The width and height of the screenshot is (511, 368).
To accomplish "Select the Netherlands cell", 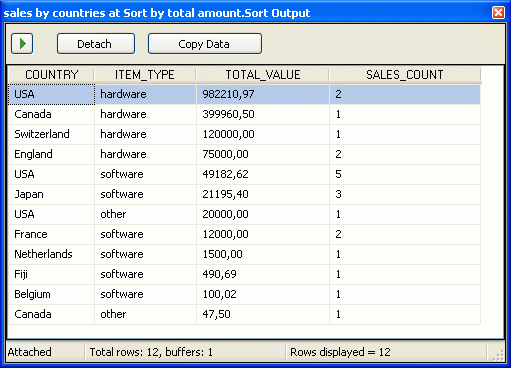I will coord(51,254).
